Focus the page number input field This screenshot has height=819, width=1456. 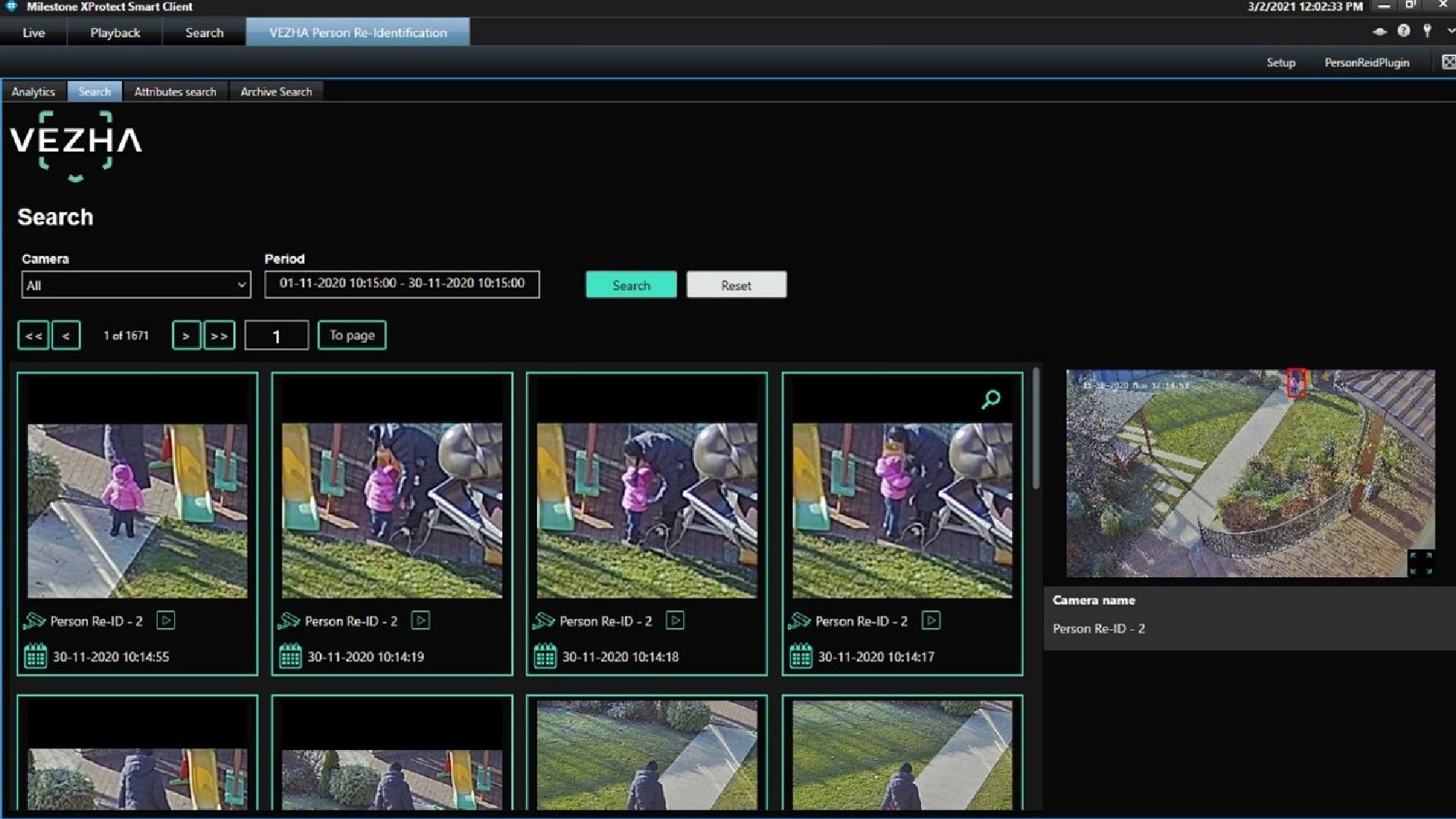pyautogui.click(x=276, y=335)
